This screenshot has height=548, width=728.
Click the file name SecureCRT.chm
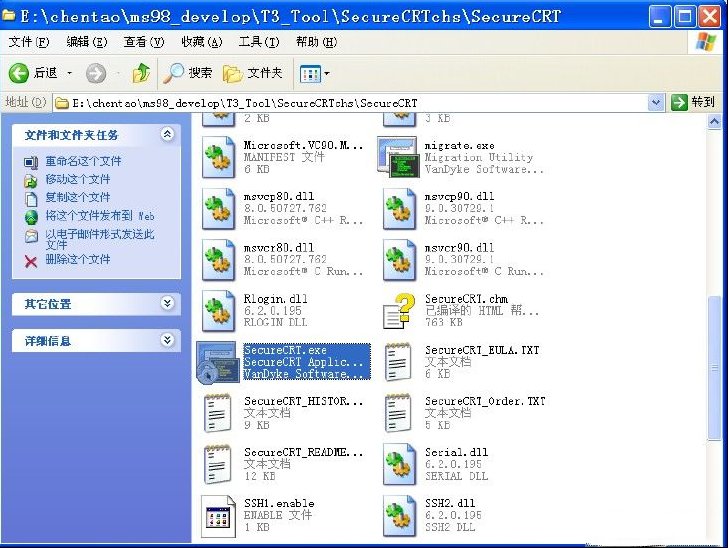click(466, 299)
